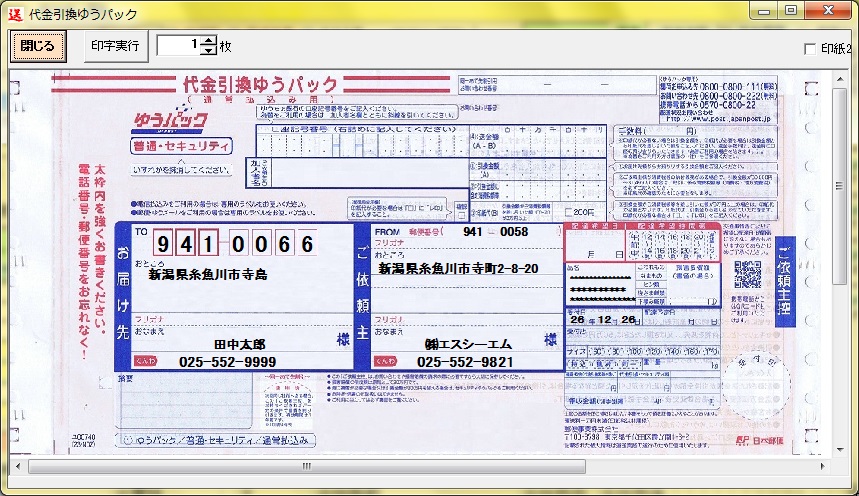The image size is (859, 496).
Task: Click the horizontal scrollbar left arrow
Action: [18, 466]
